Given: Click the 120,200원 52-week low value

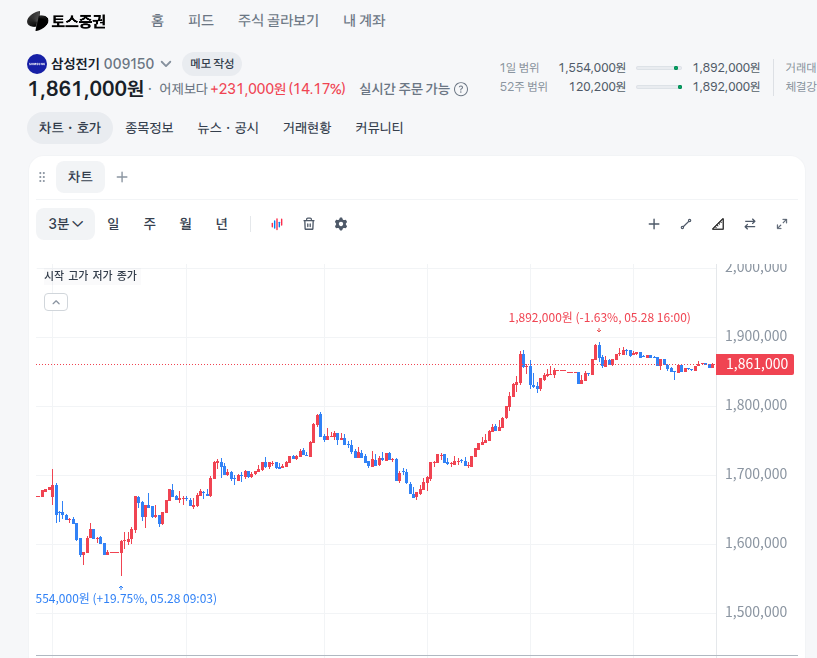Looking at the screenshot, I should coord(598,87).
